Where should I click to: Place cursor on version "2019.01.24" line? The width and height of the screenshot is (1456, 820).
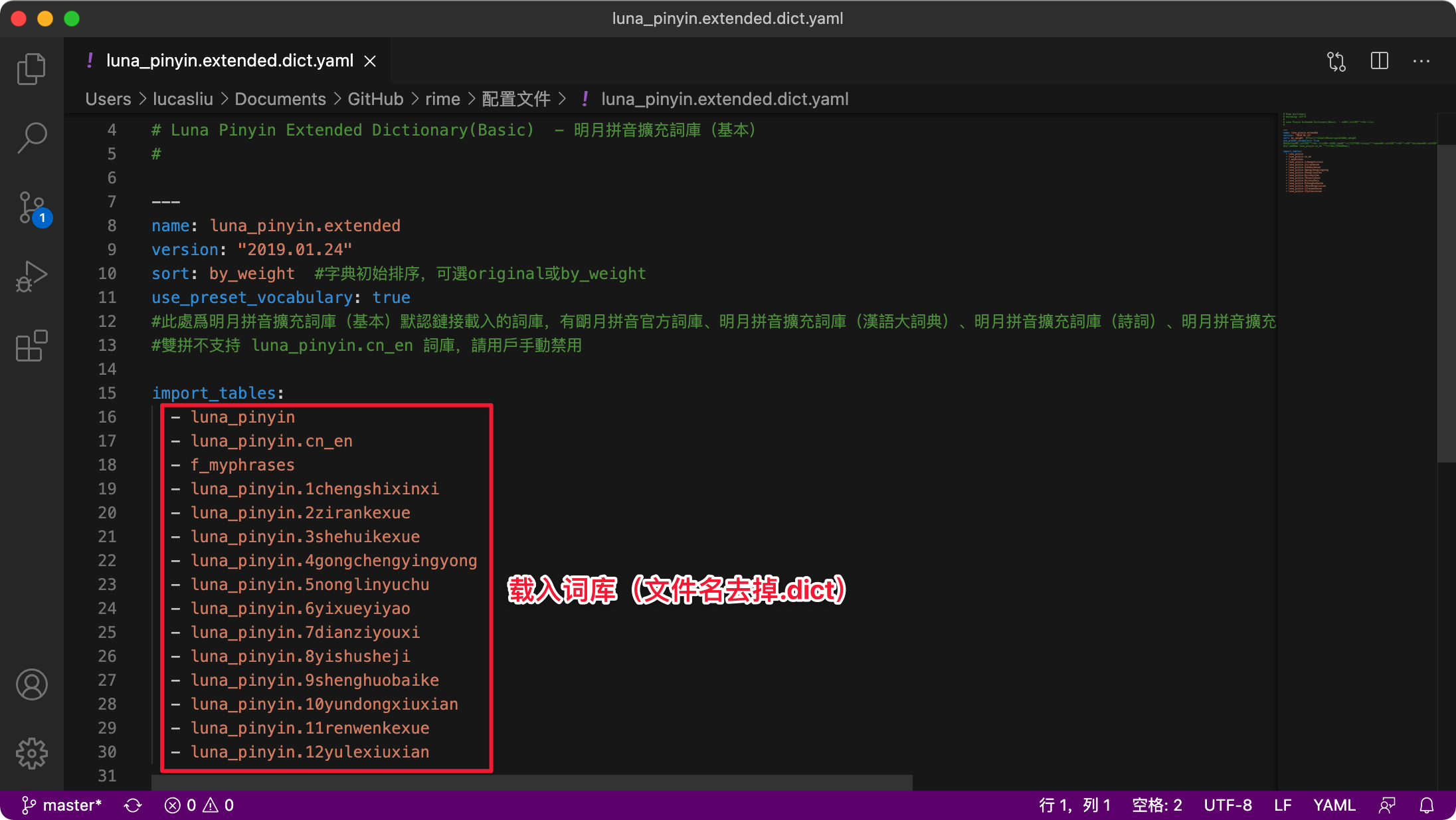tap(252, 249)
